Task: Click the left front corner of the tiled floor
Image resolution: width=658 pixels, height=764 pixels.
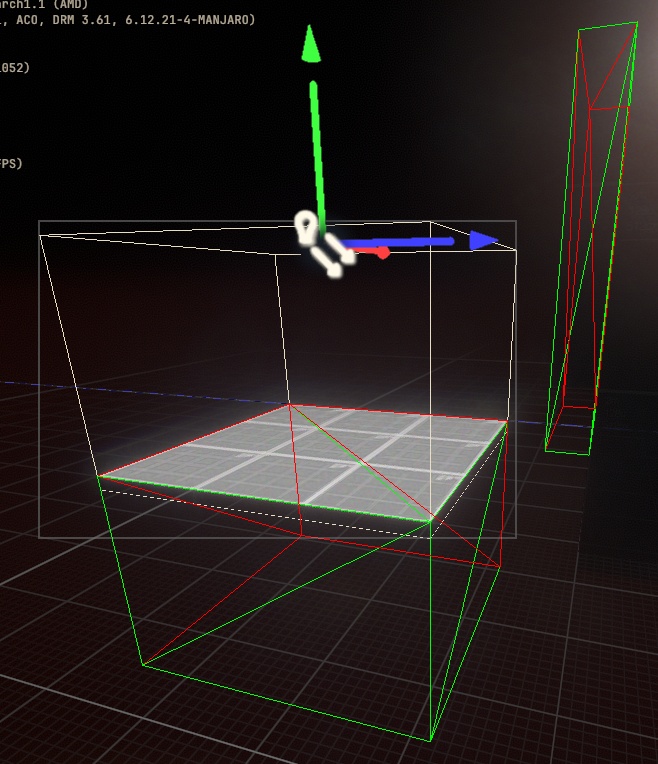Action: pyautogui.click(x=101, y=476)
